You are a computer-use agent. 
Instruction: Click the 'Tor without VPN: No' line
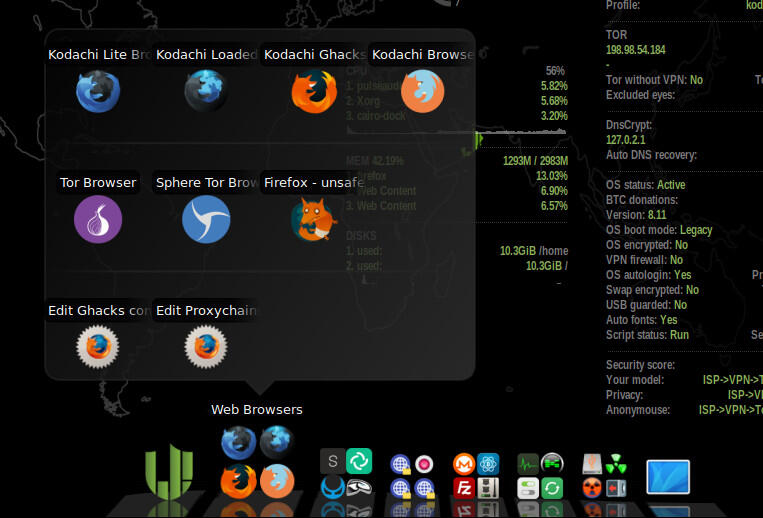tap(654, 80)
